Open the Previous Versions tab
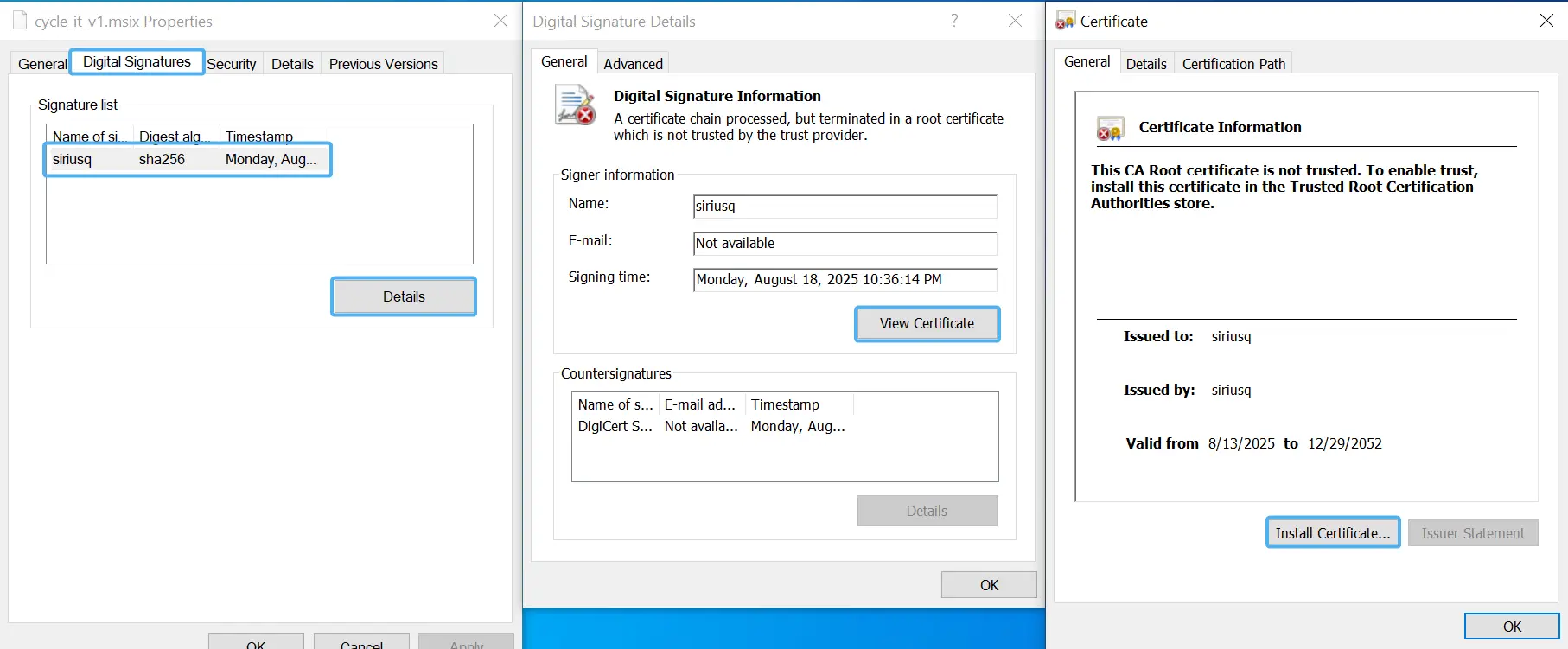 pyautogui.click(x=383, y=64)
